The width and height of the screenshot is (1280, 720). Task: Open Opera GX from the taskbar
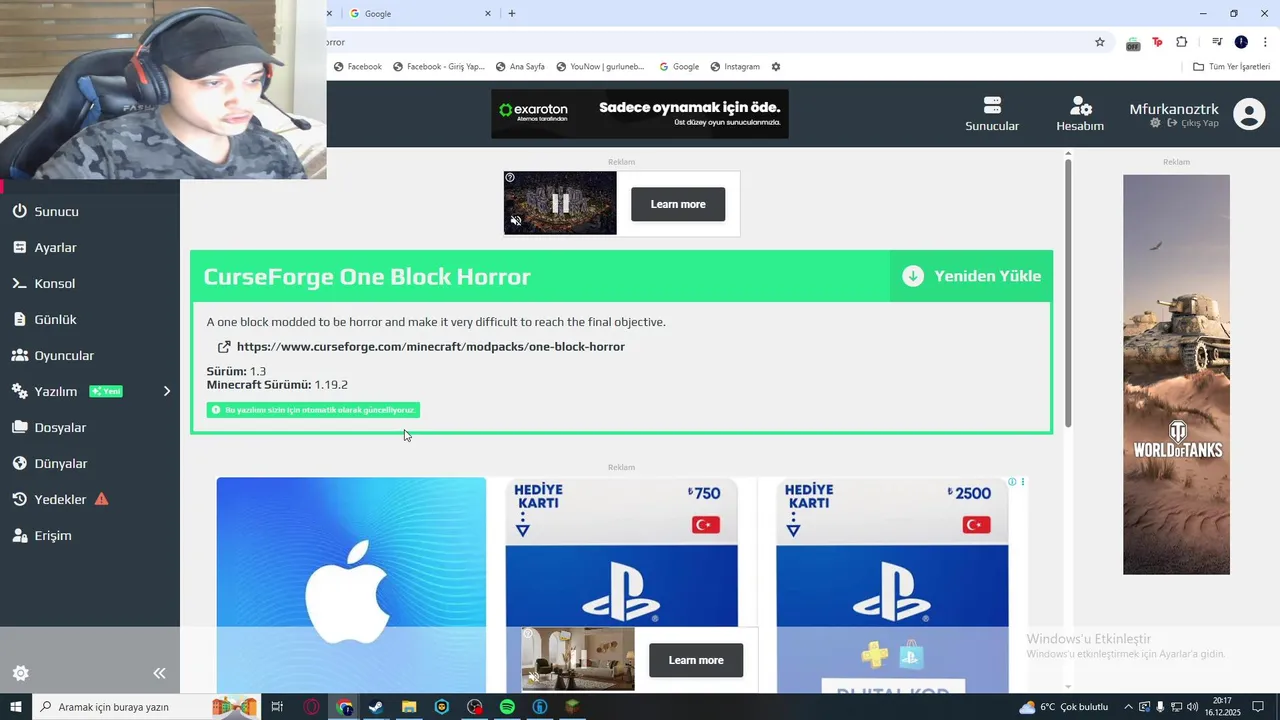(x=312, y=707)
